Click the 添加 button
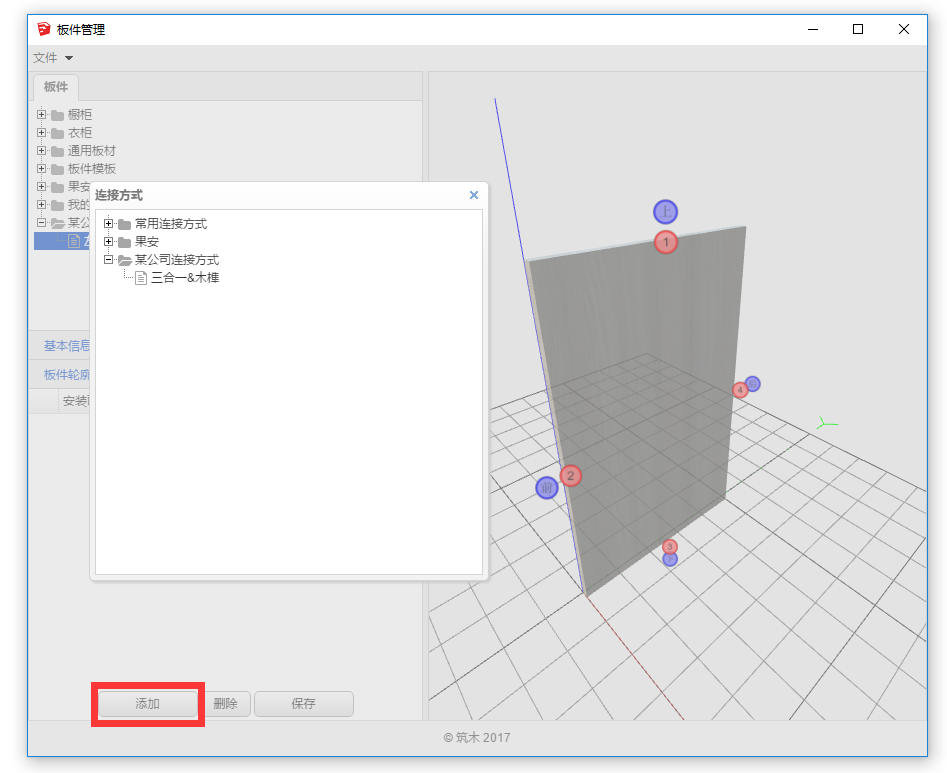 (x=148, y=704)
